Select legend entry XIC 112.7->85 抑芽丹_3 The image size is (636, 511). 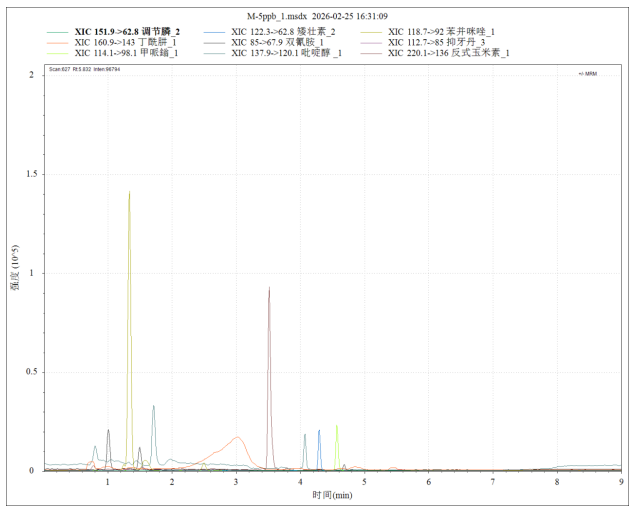tap(436, 42)
